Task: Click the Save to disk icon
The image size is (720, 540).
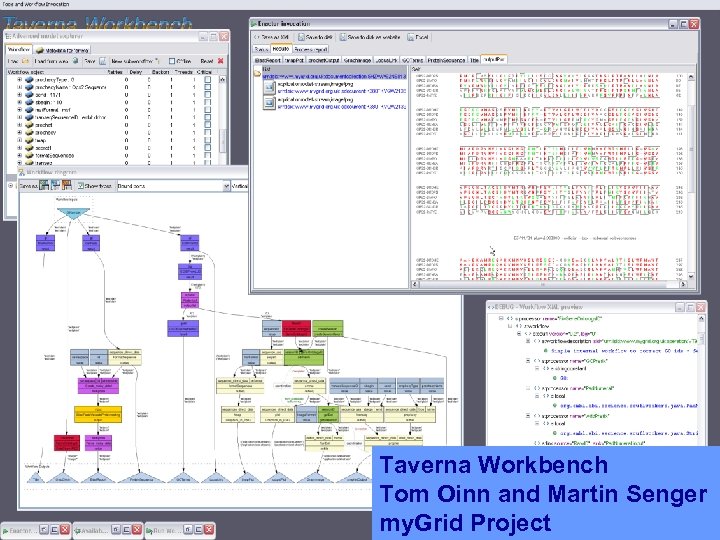Action: pyautogui.click(x=301, y=37)
